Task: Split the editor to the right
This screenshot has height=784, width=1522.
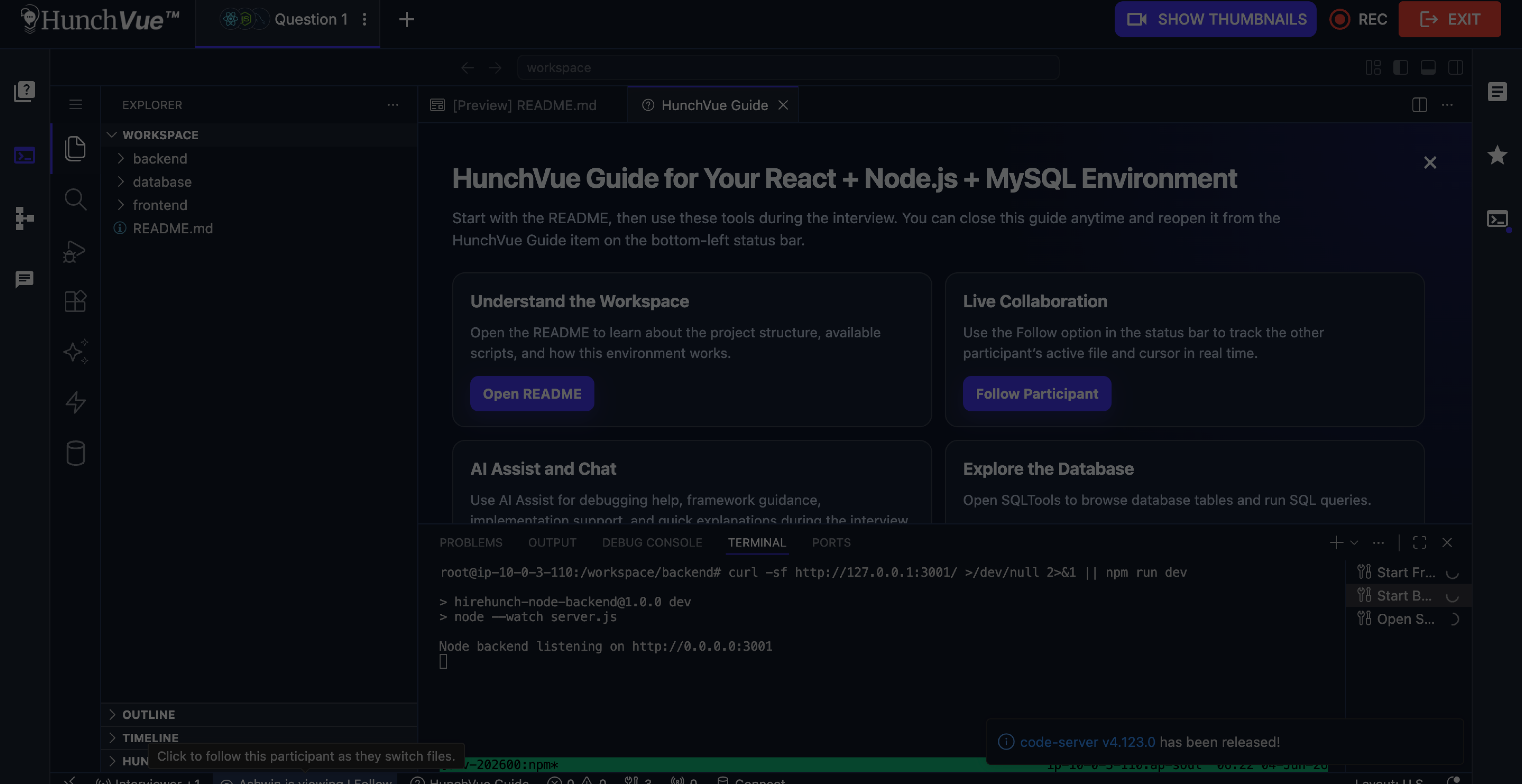Action: coord(1419,104)
